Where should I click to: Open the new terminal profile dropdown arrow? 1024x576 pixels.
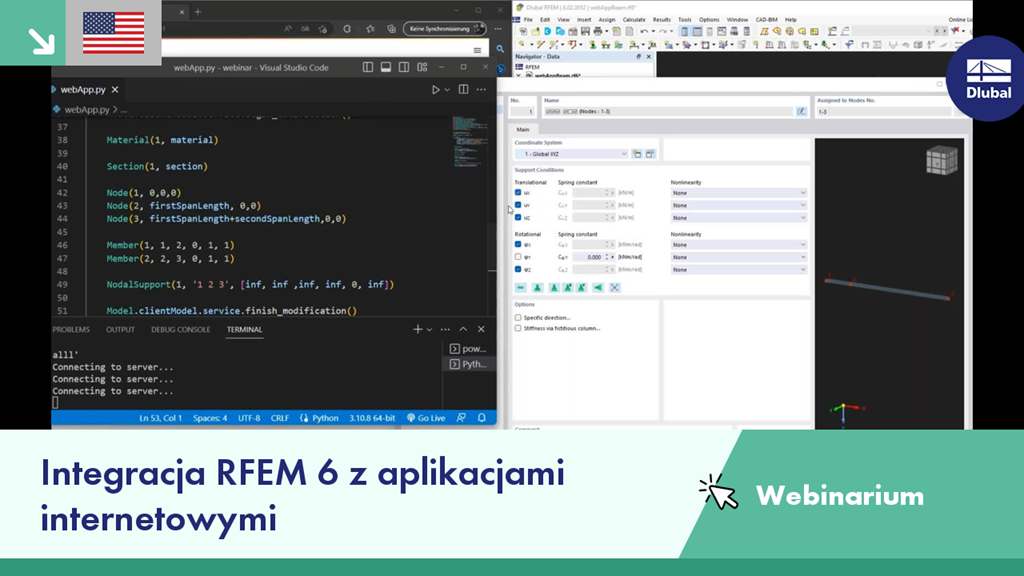point(429,329)
